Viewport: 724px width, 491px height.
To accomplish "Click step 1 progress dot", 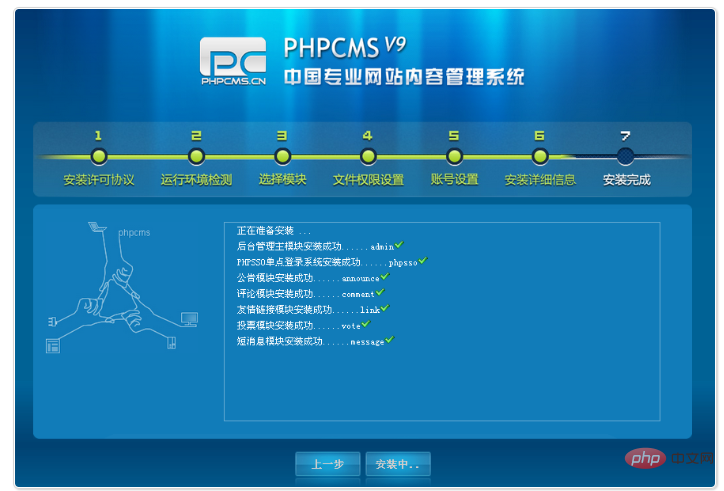I will point(98,157).
